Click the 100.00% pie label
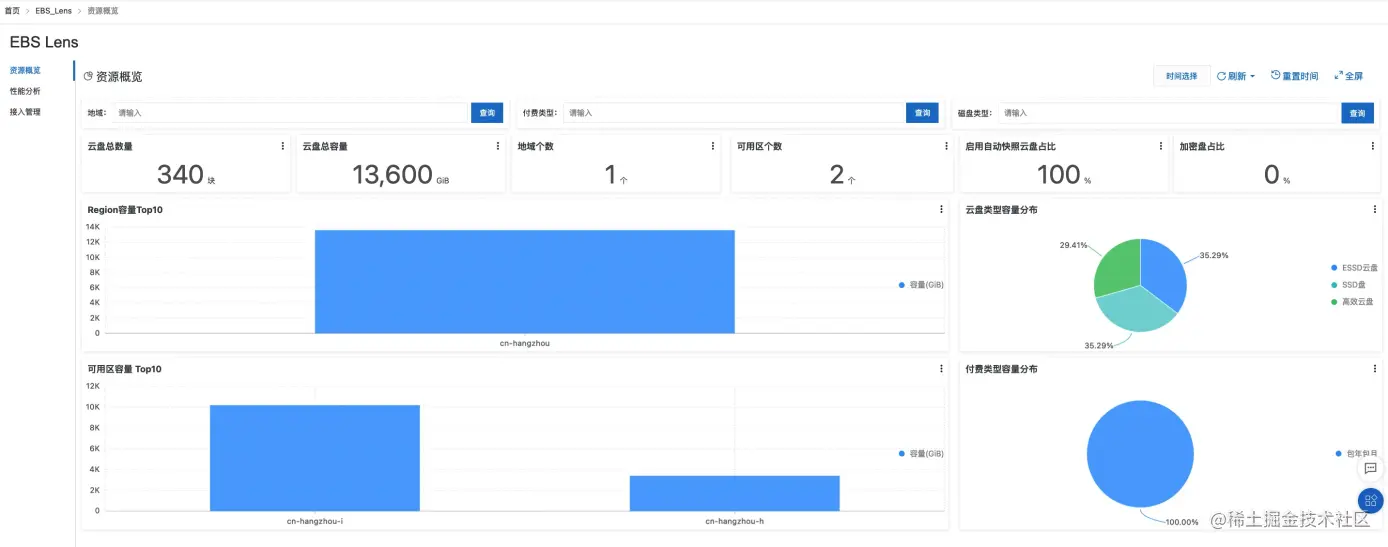 coord(1184,522)
